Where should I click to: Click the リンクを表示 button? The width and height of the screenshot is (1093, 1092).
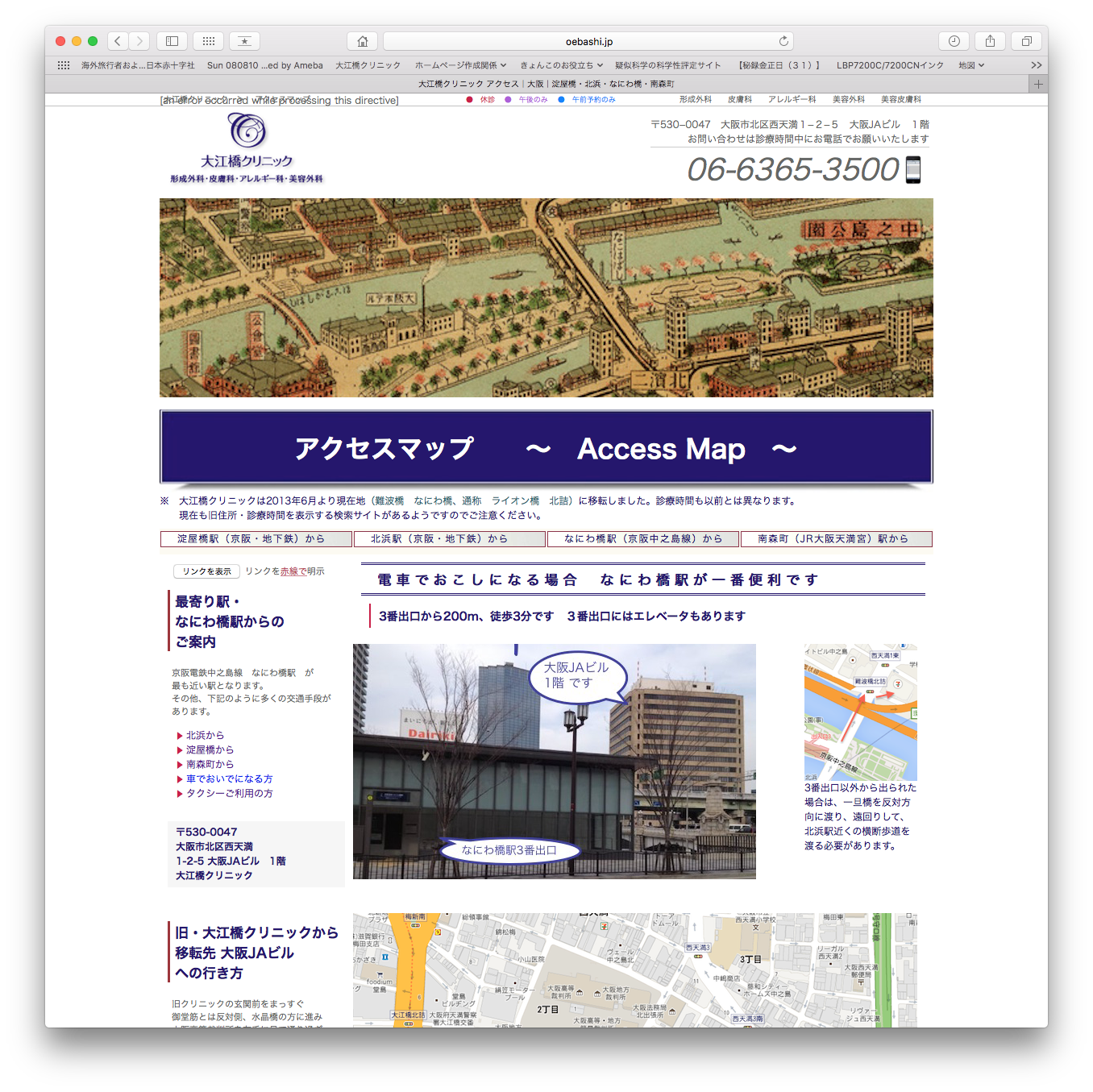(x=206, y=571)
